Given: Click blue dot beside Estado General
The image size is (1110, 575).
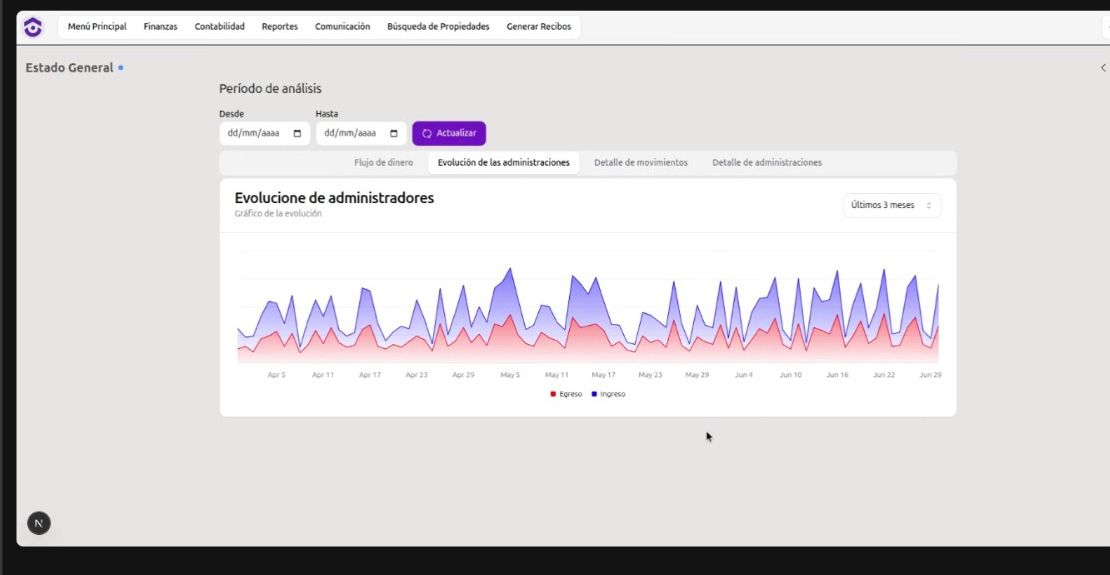Looking at the screenshot, I should pos(121,68).
